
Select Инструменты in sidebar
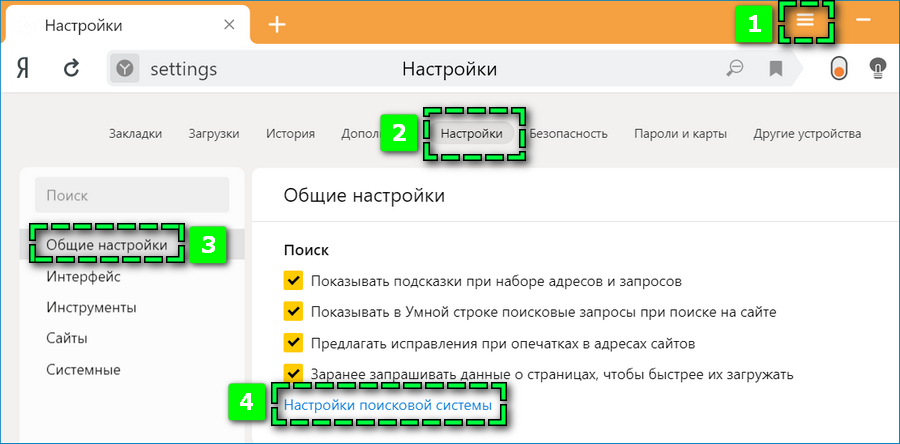pyautogui.click(x=91, y=308)
